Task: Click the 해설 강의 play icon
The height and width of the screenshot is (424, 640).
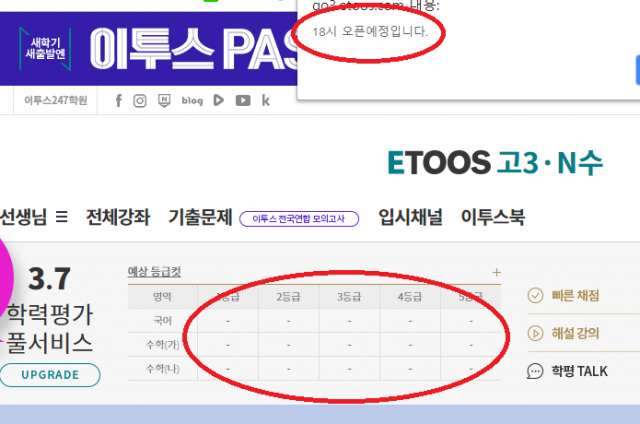Action: point(535,333)
